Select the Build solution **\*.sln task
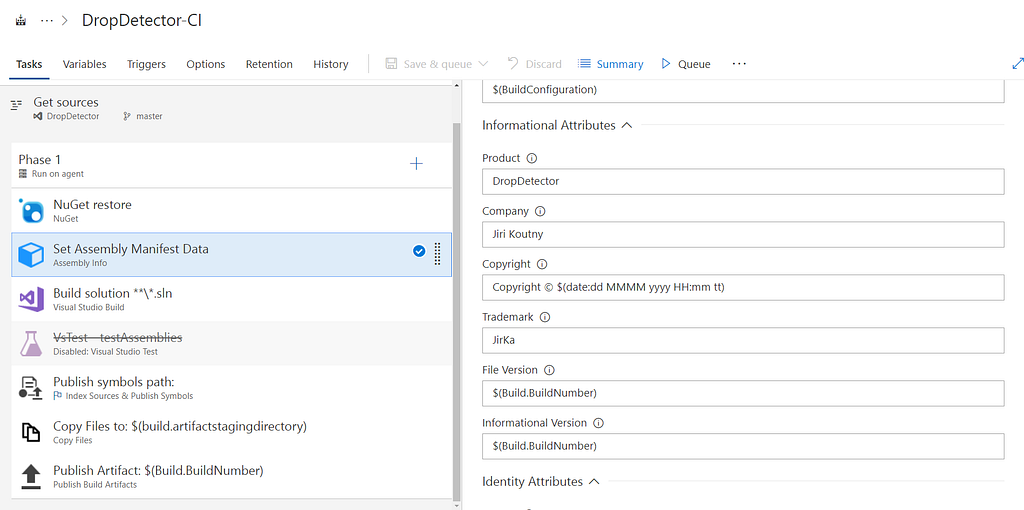1024x510 pixels. pyautogui.click(x=231, y=299)
